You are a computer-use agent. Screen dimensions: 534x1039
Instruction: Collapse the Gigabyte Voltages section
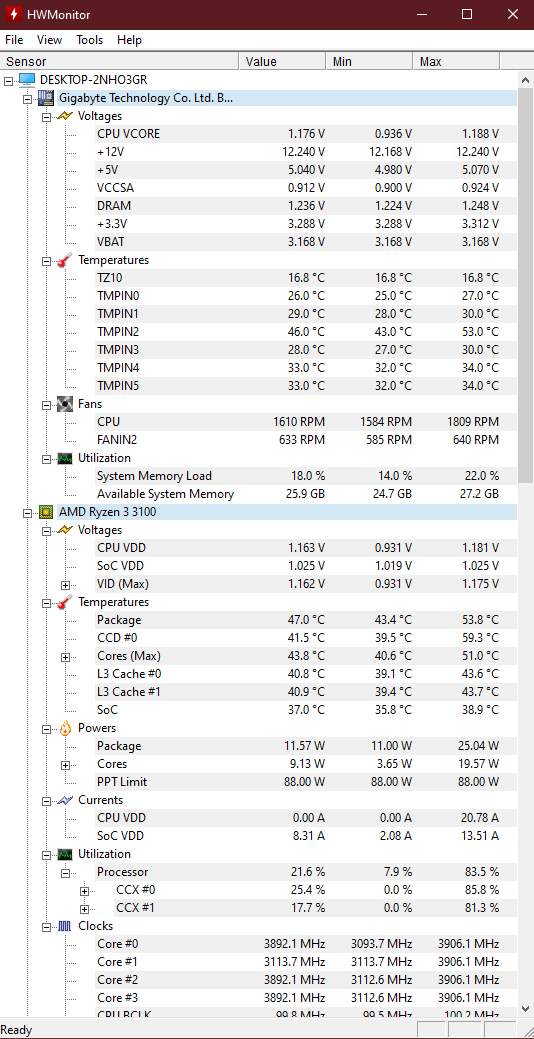tap(46, 116)
